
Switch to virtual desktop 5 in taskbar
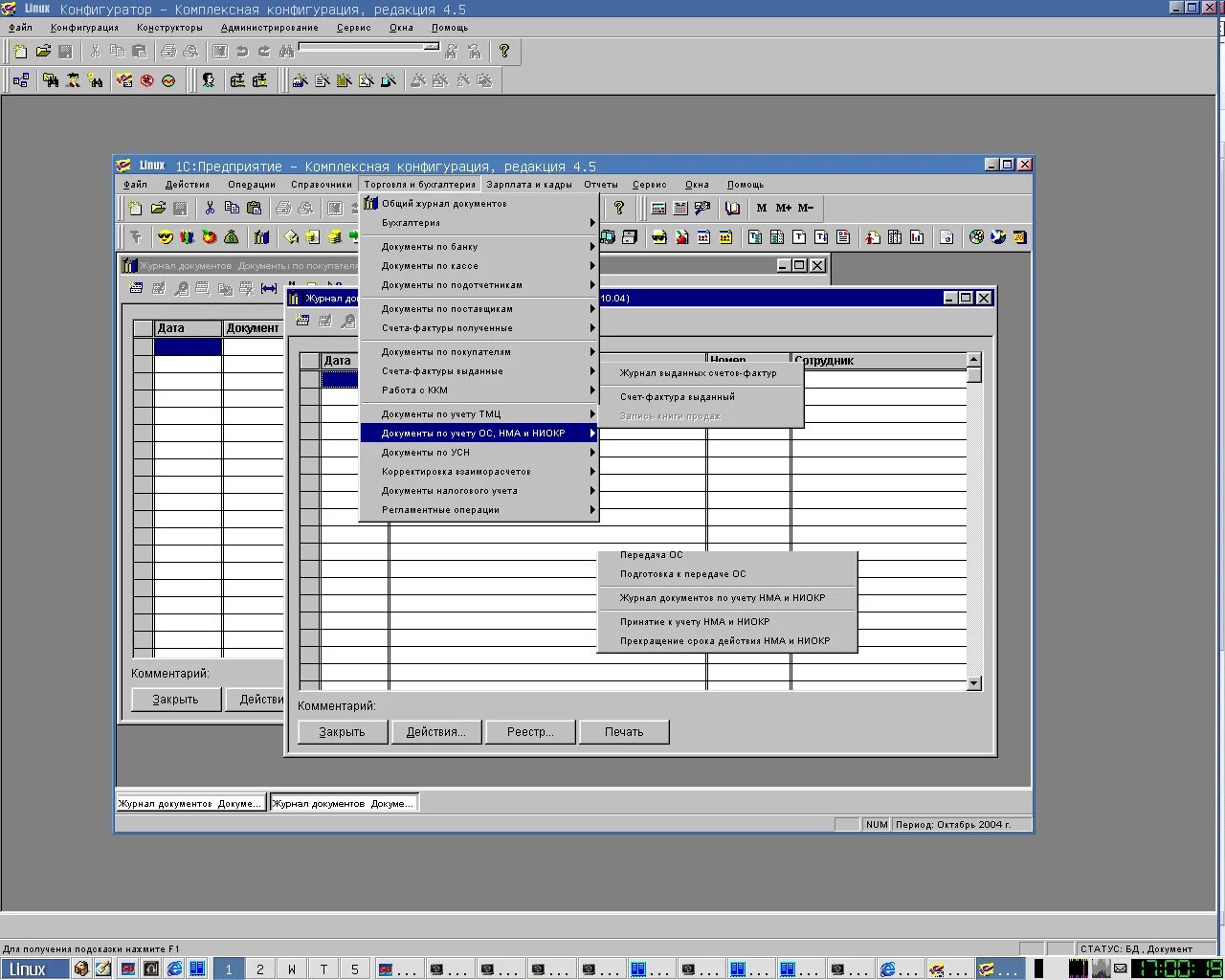coord(354,969)
